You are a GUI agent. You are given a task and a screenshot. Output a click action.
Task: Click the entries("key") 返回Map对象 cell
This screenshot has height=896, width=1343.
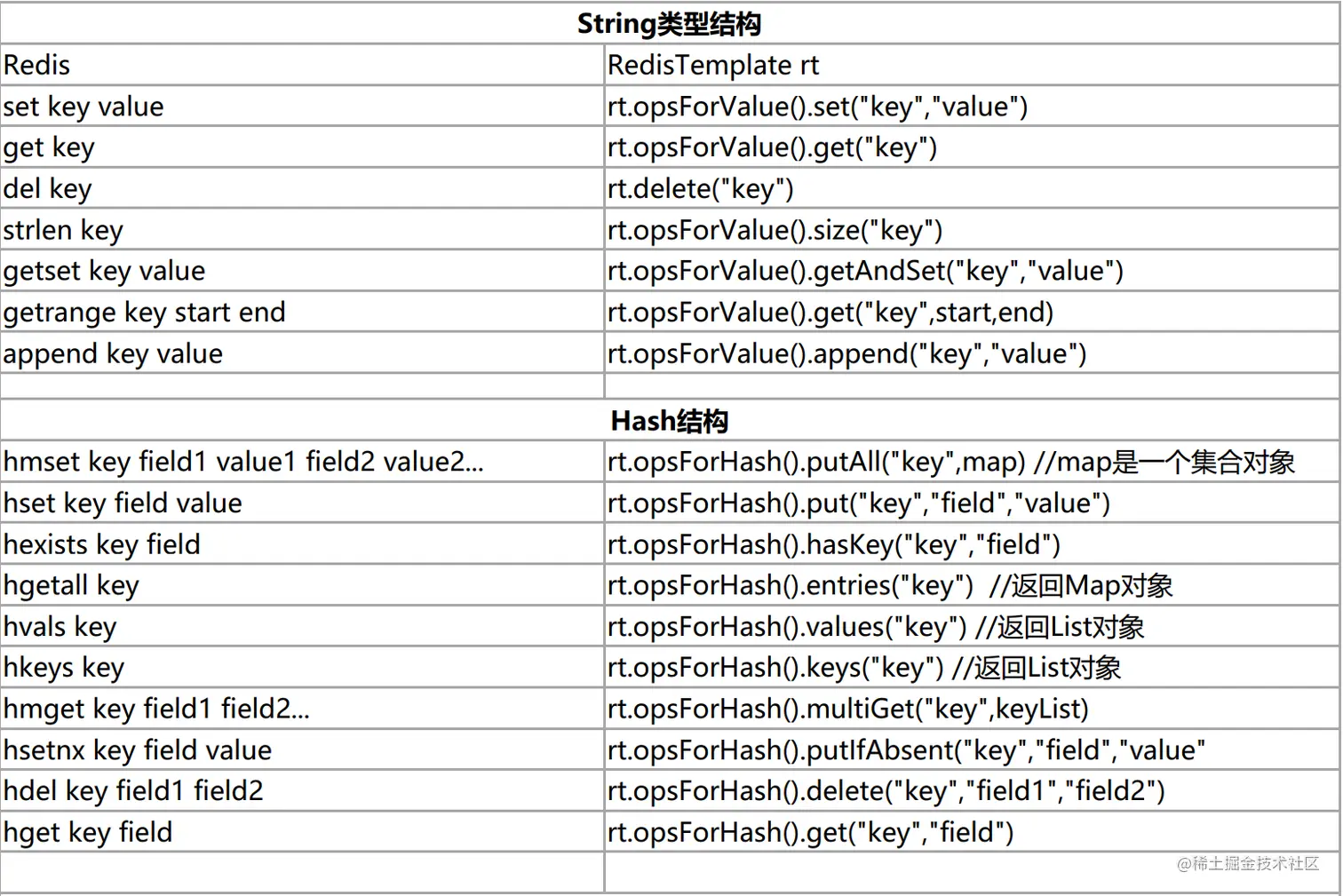tap(971, 585)
